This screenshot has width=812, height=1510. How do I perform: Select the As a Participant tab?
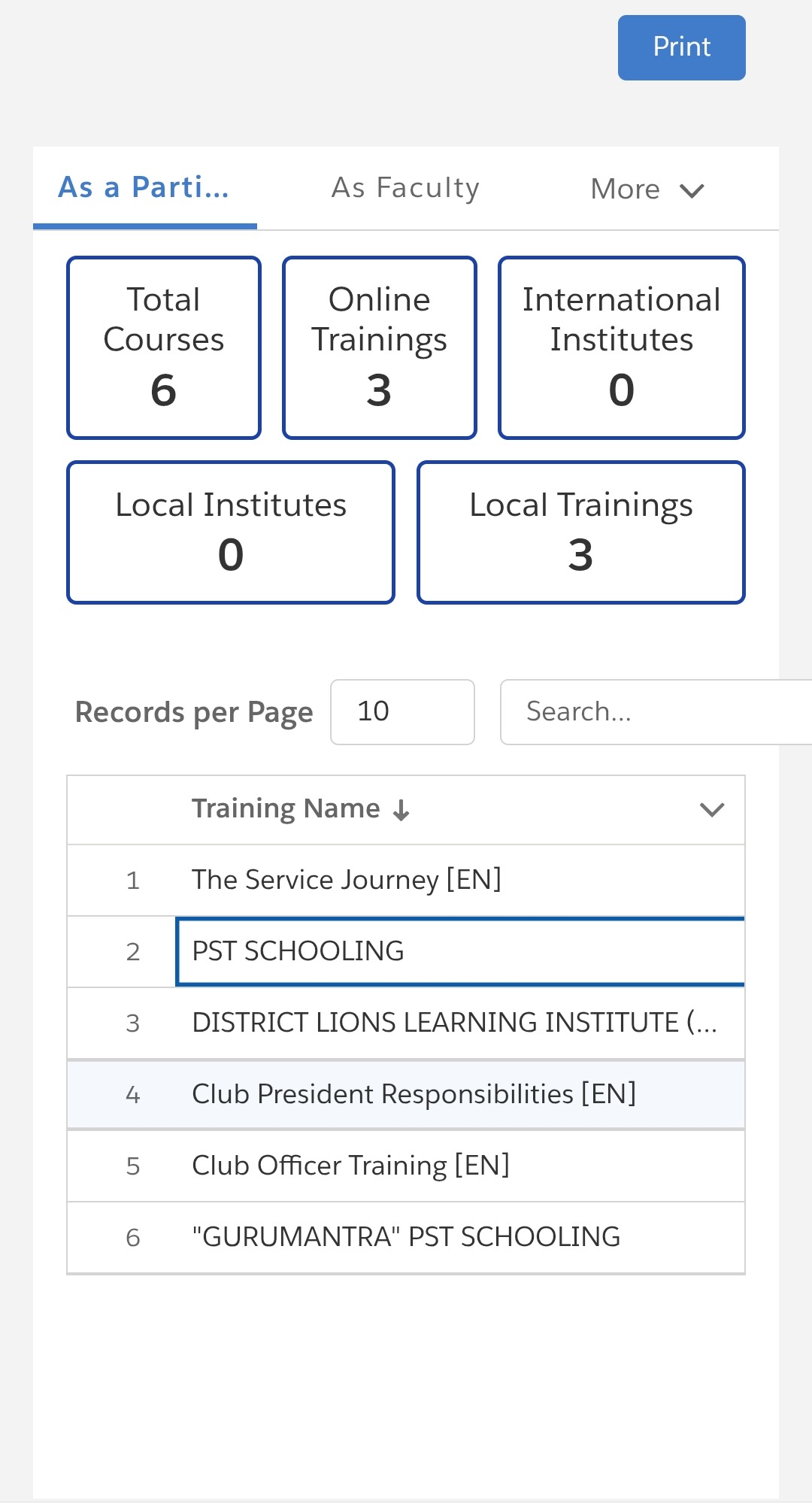coord(144,188)
